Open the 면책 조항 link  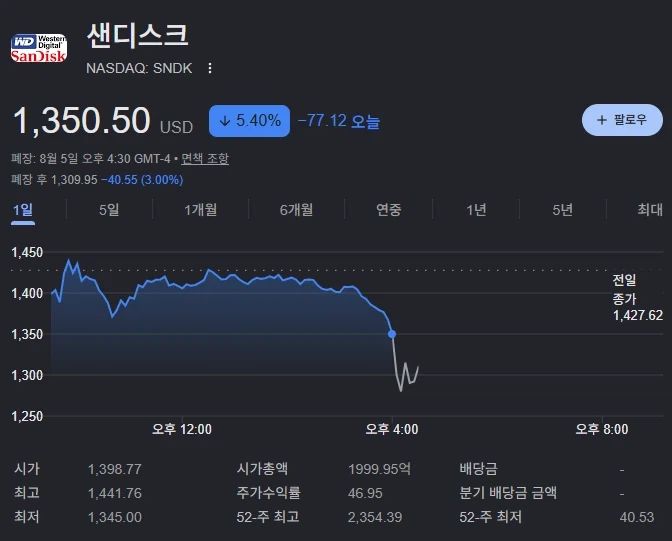(205, 159)
